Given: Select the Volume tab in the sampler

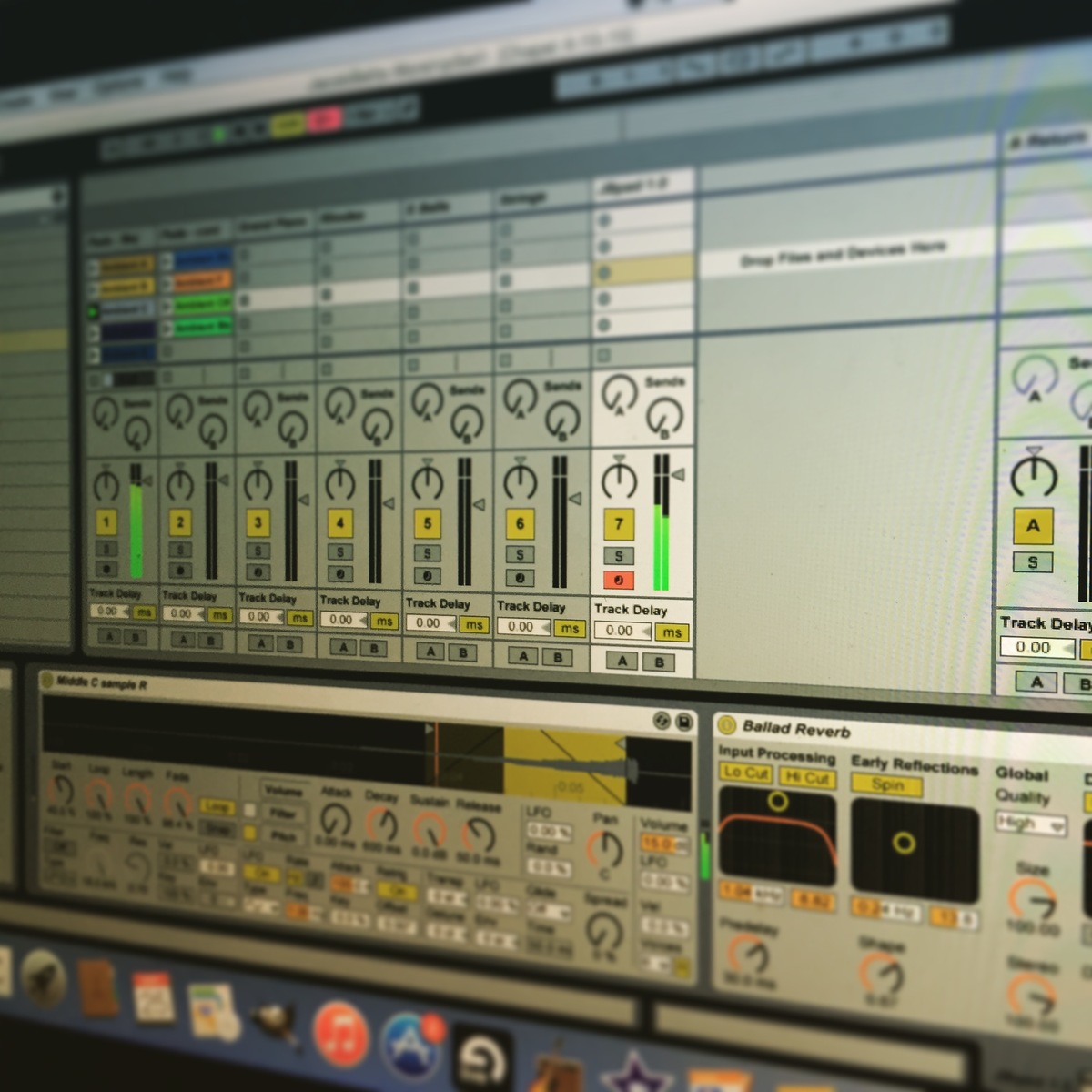Looking at the screenshot, I should click(x=284, y=791).
